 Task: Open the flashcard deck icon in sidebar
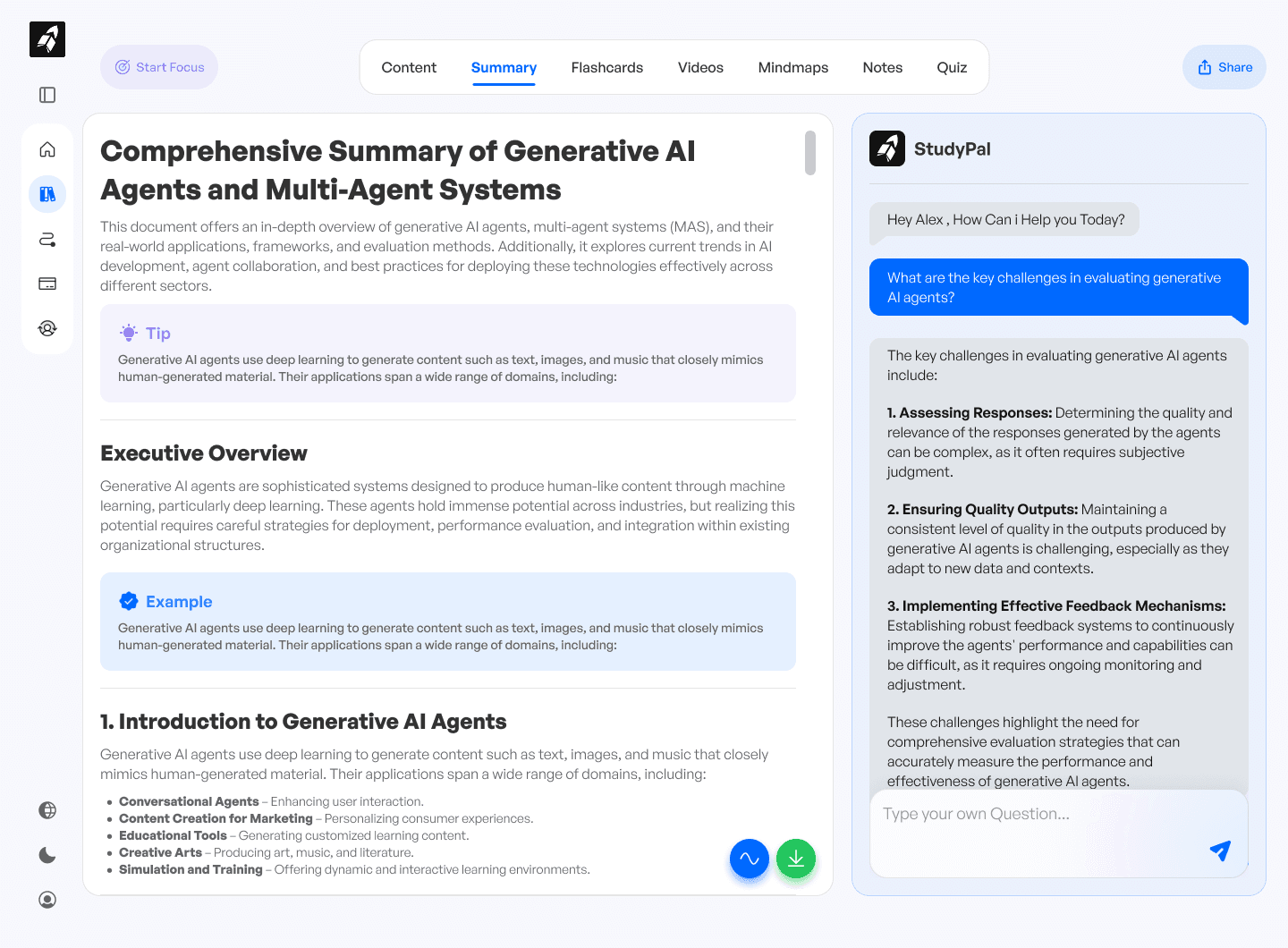(x=47, y=283)
